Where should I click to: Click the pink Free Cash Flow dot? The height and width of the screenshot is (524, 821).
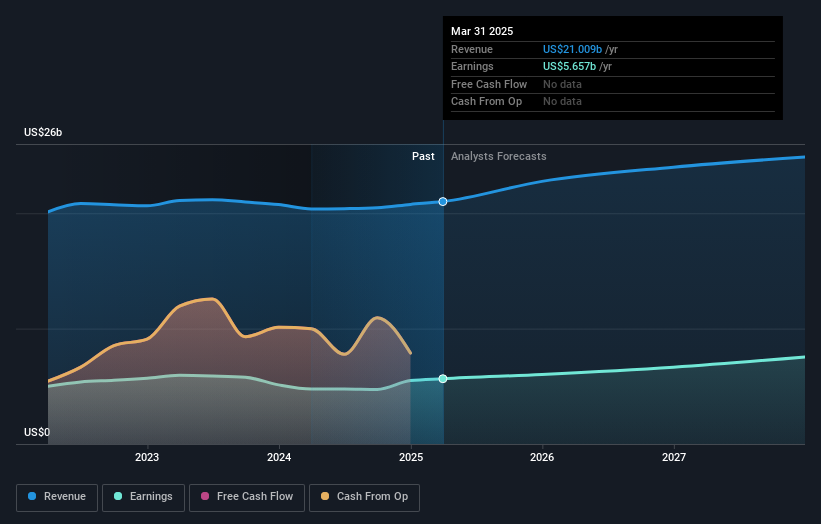205,496
